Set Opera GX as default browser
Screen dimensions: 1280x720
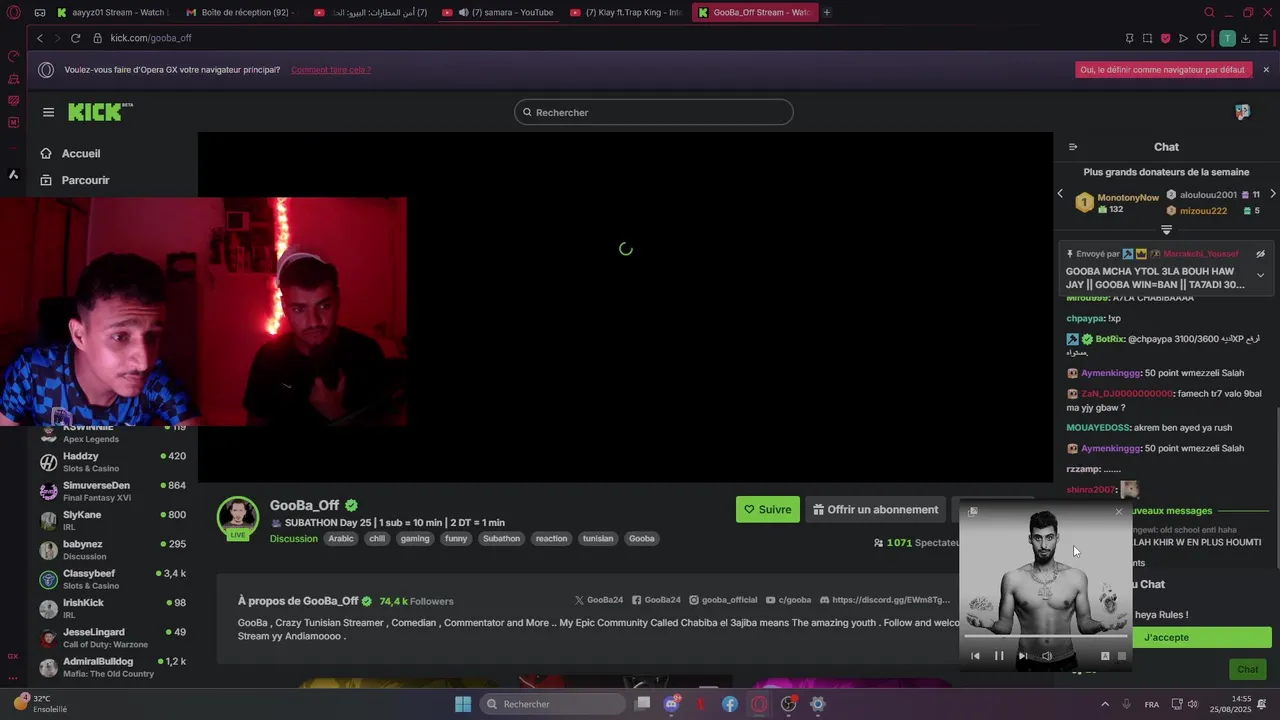click(x=1164, y=70)
